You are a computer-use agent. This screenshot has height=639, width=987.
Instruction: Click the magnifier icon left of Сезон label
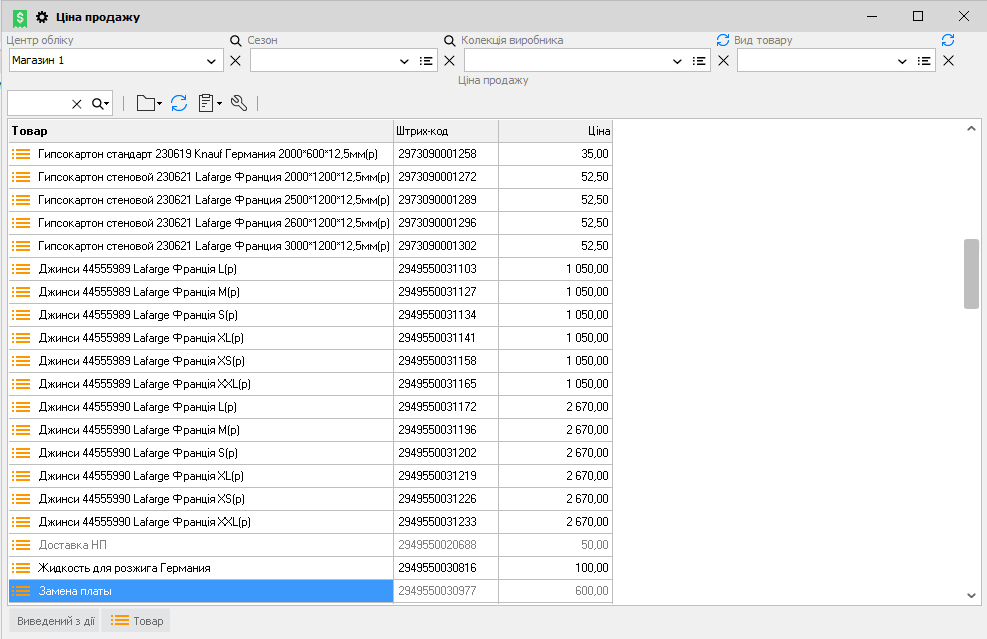click(x=236, y=40)
